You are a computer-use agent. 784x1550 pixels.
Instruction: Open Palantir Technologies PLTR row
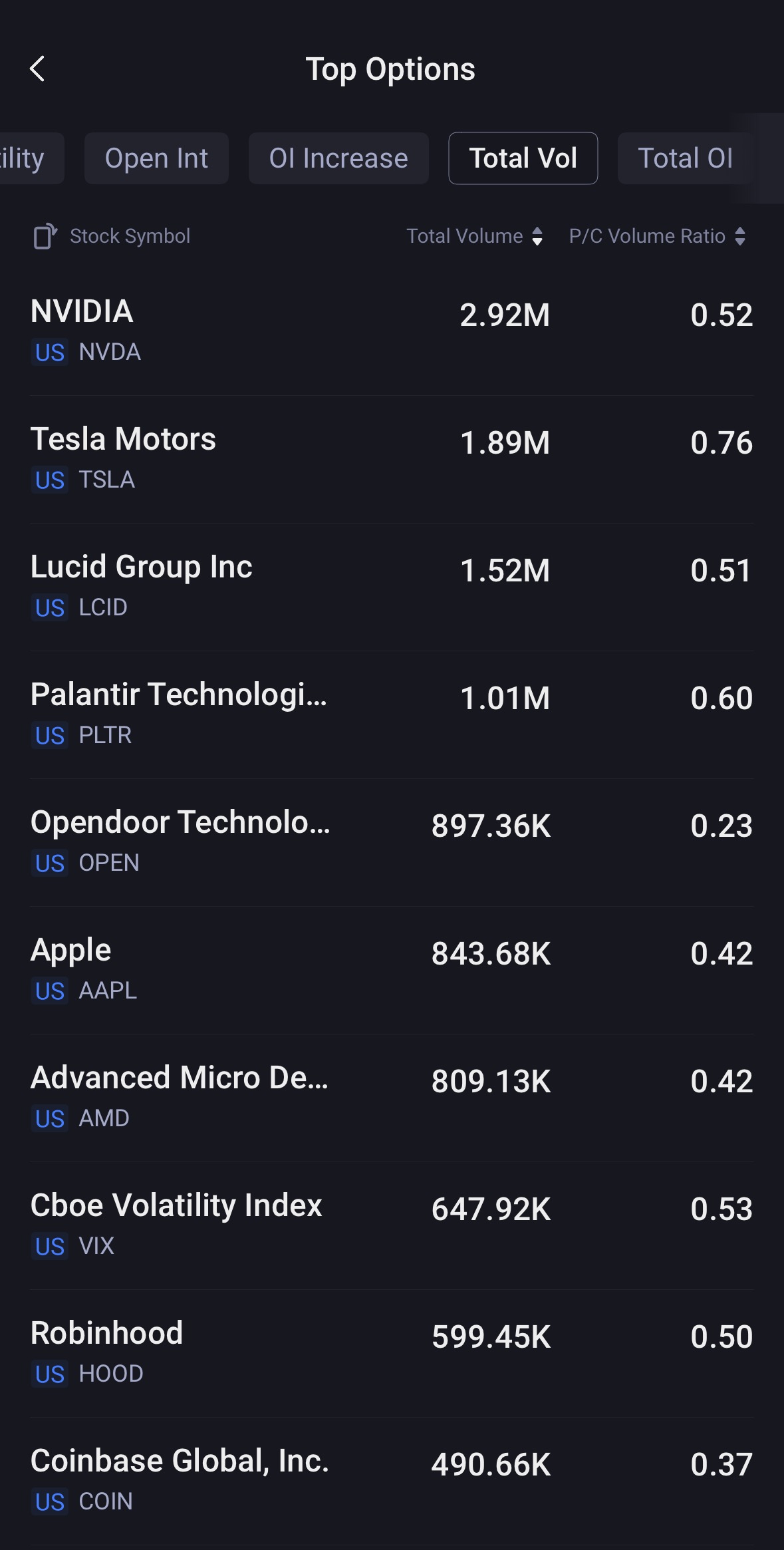point(392,714)
